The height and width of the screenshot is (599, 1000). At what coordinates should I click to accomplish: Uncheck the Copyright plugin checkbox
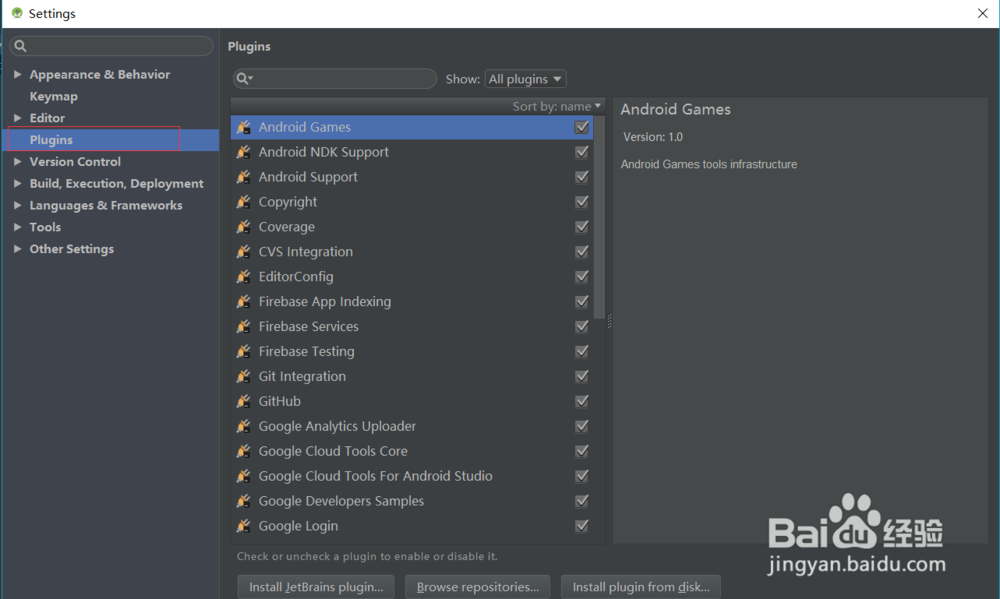click(x=582, y=202)
